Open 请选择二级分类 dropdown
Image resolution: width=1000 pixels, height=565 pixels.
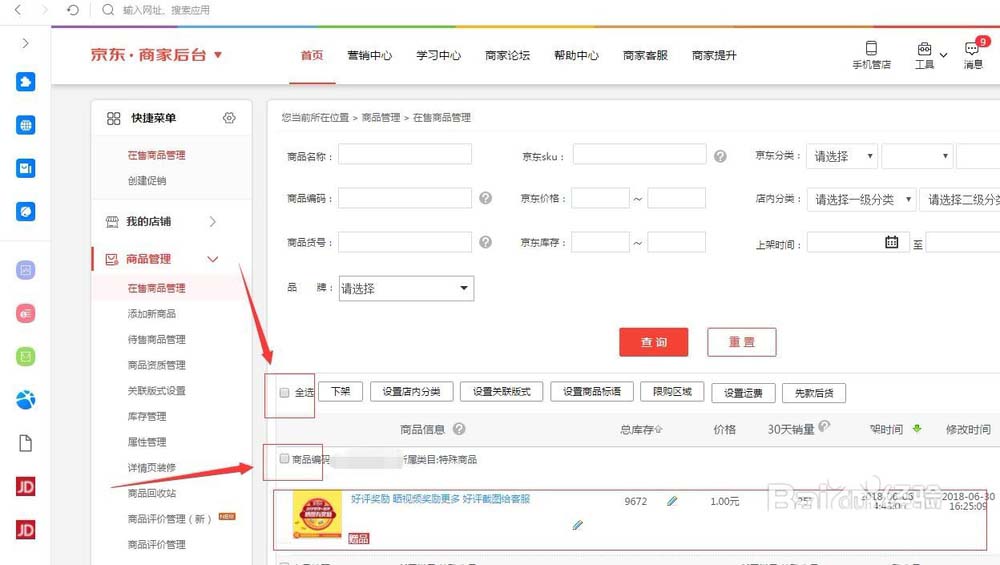click(960, 200)
